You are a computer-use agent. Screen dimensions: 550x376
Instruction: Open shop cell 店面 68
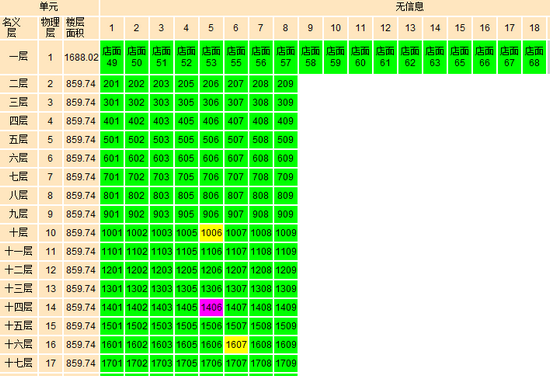point(534,57)
